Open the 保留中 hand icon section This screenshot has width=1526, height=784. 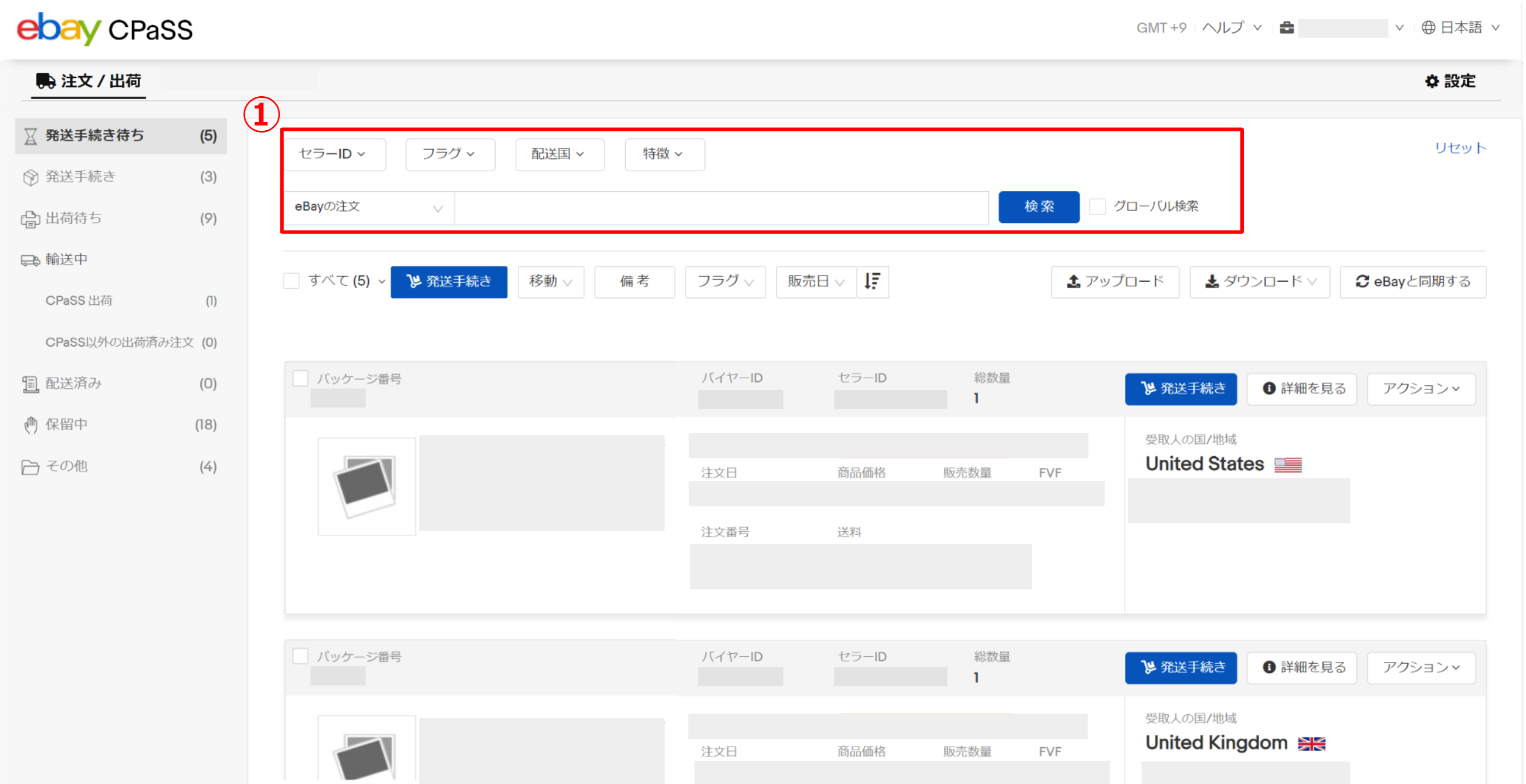[x=30, y=424]
